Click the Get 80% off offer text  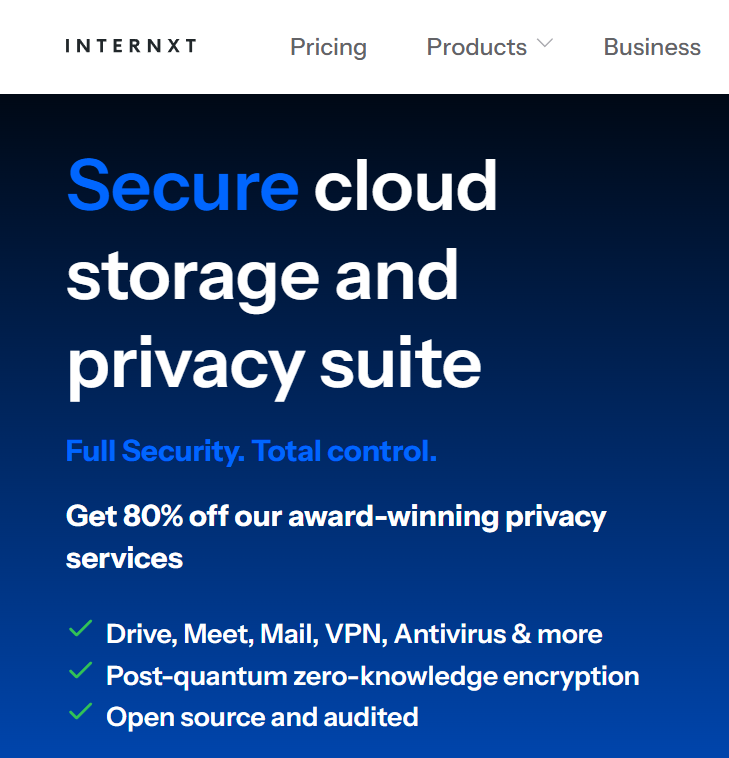pyautogui.click(x=335, y=537)
